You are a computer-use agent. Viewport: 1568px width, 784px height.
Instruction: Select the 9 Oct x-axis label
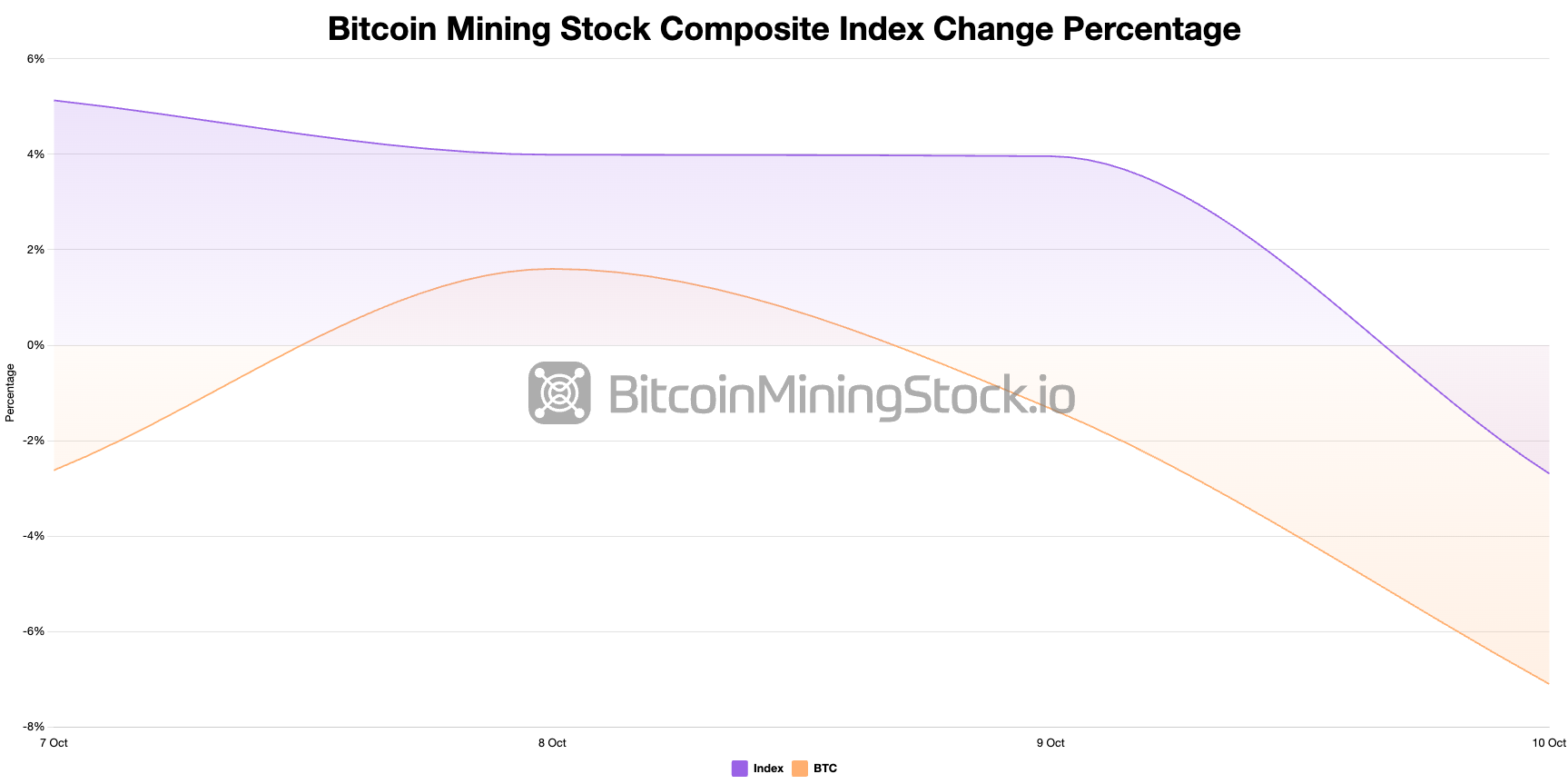coord(1050,743)
